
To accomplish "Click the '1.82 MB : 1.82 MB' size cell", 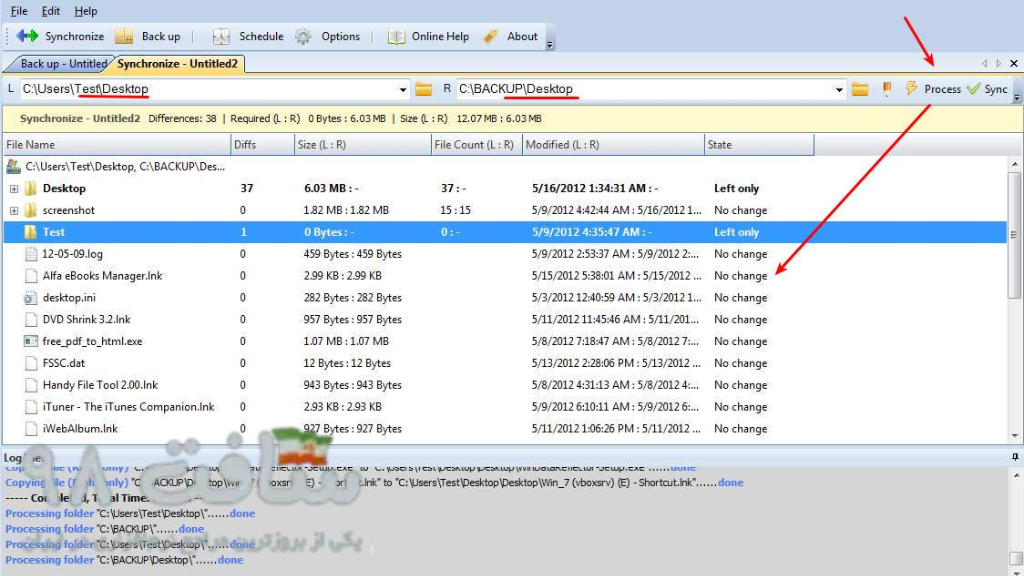I will point(346,210).
